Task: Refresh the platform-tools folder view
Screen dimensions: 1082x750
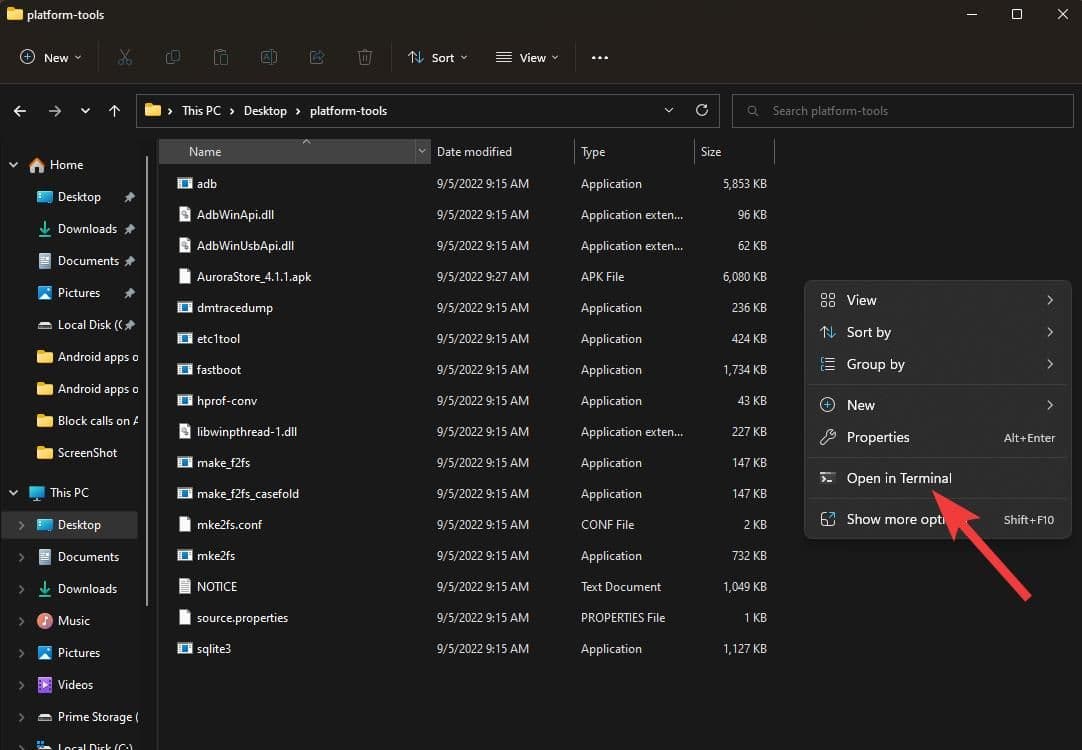Action: point(702,111)
